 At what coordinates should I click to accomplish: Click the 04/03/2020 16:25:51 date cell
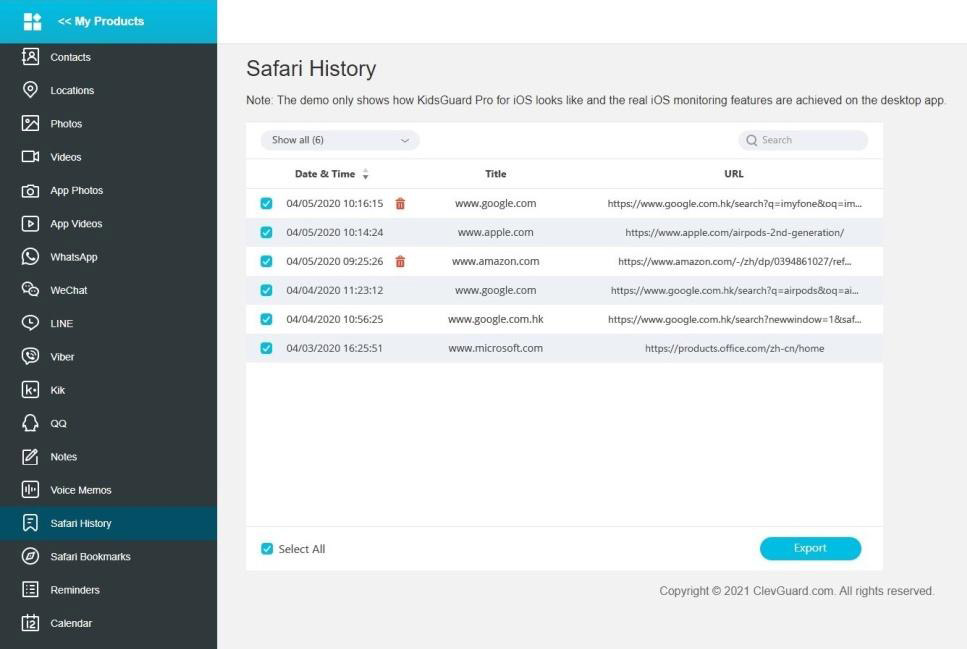coord(334,349)
